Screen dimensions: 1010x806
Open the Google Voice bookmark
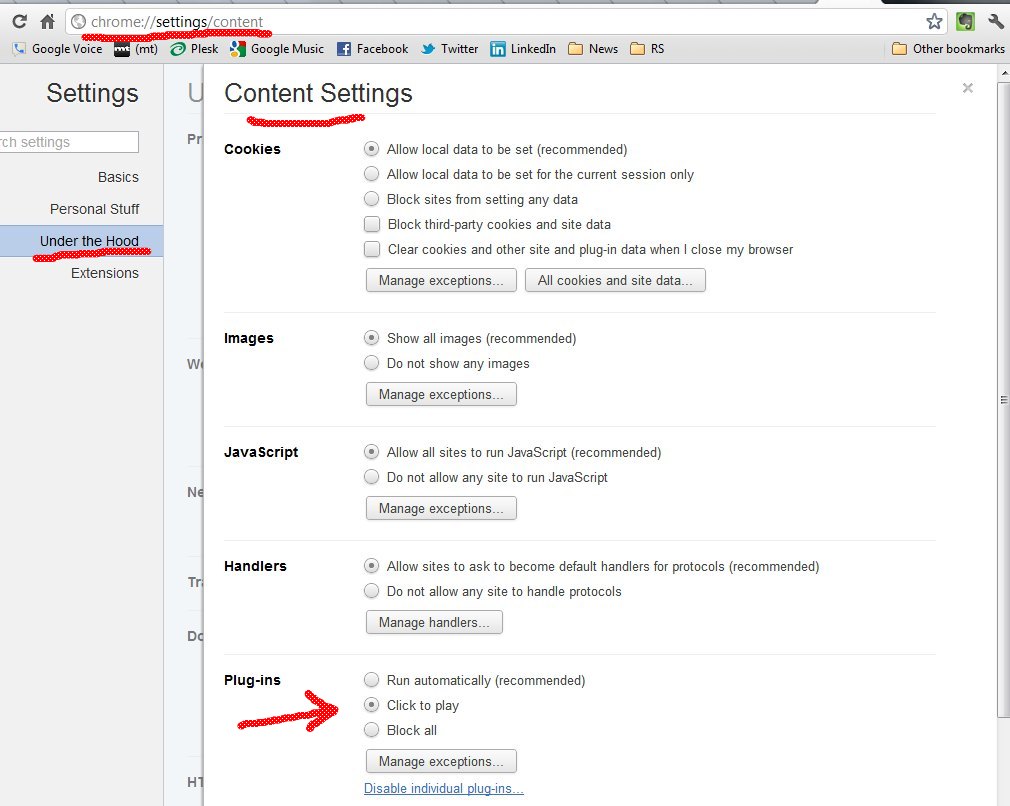[x=57, y=48]
